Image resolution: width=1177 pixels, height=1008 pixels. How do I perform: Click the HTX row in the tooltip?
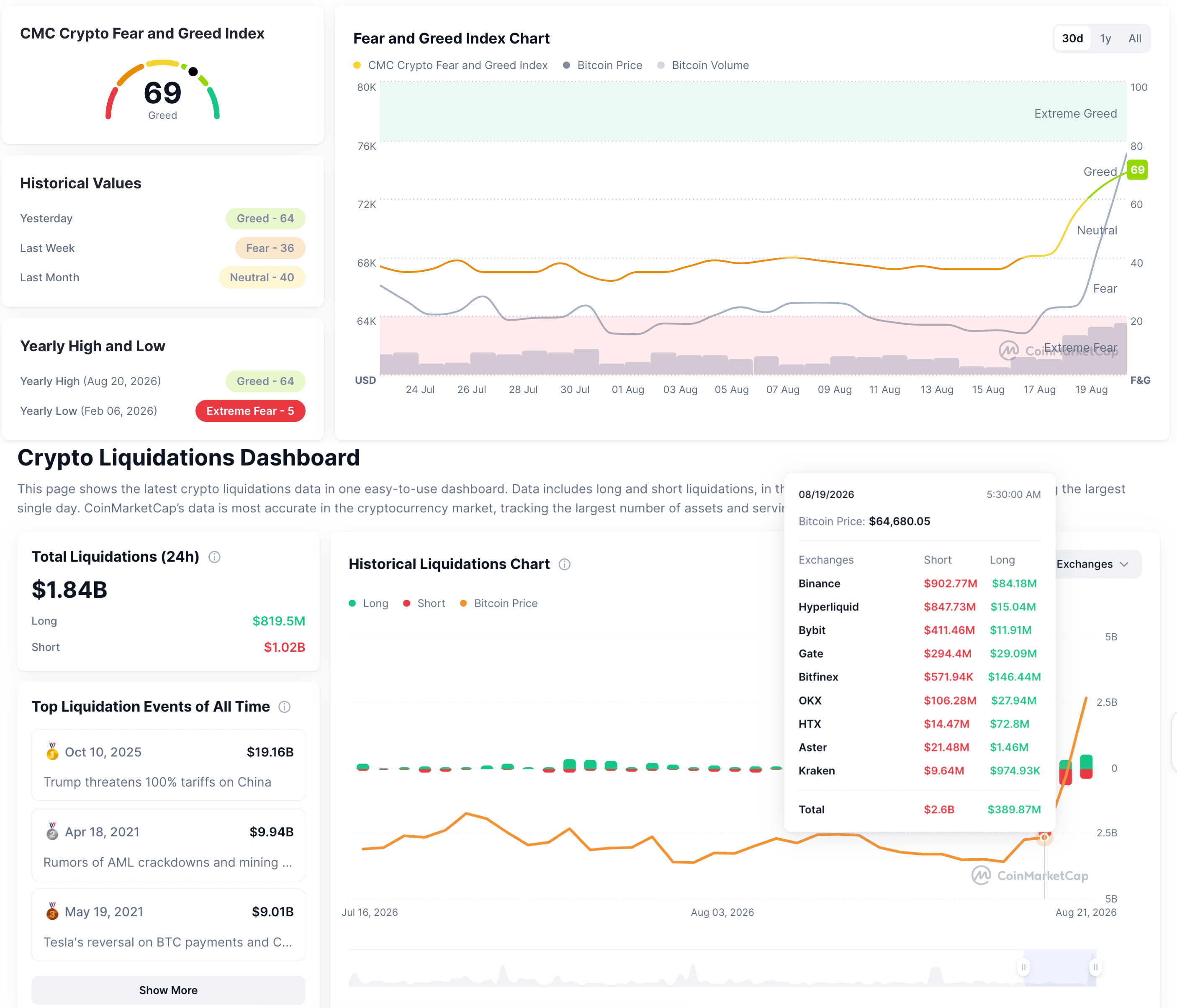919,724
